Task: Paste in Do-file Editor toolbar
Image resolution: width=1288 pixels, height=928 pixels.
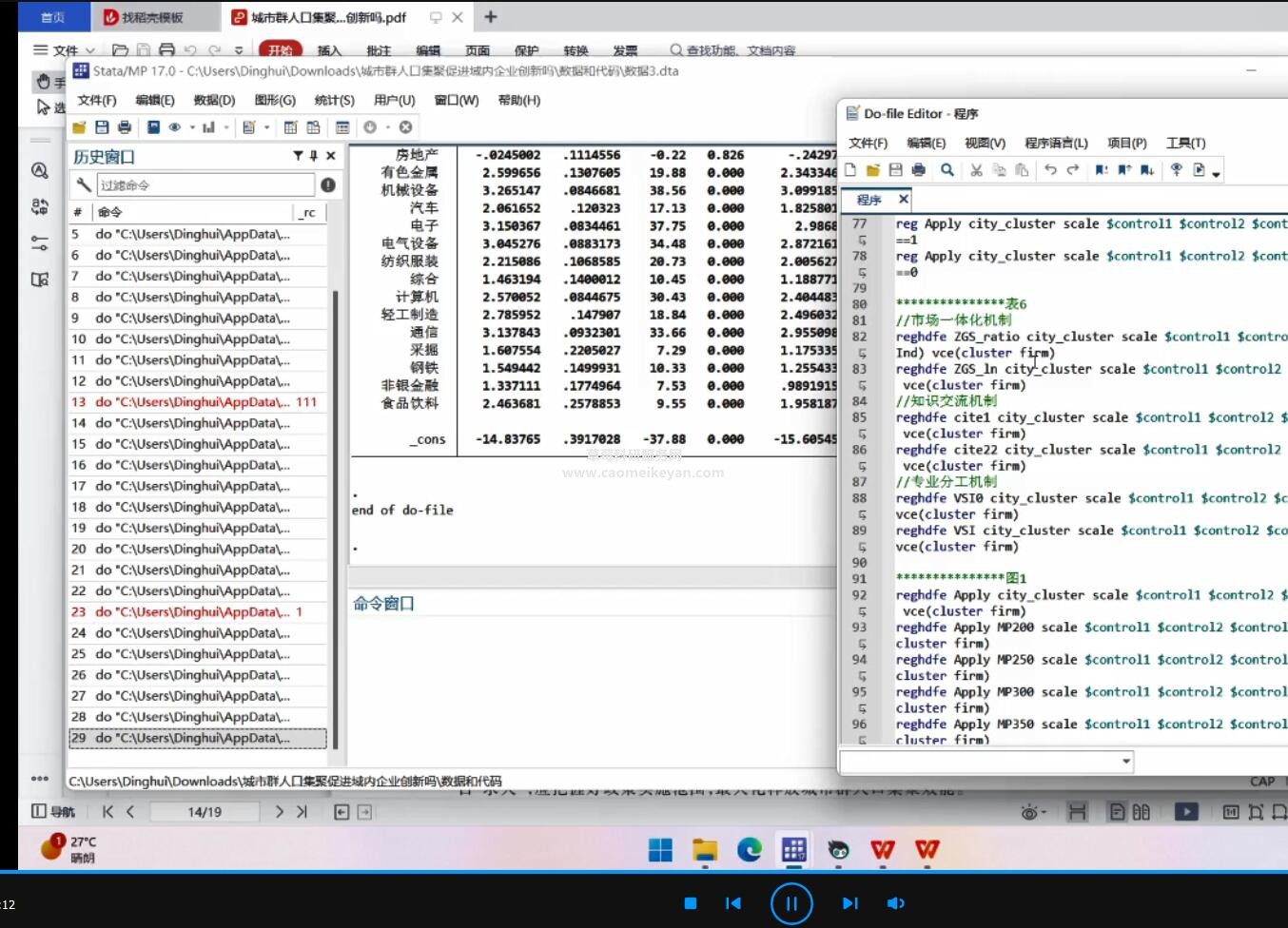Action: tap(1022, 170)
